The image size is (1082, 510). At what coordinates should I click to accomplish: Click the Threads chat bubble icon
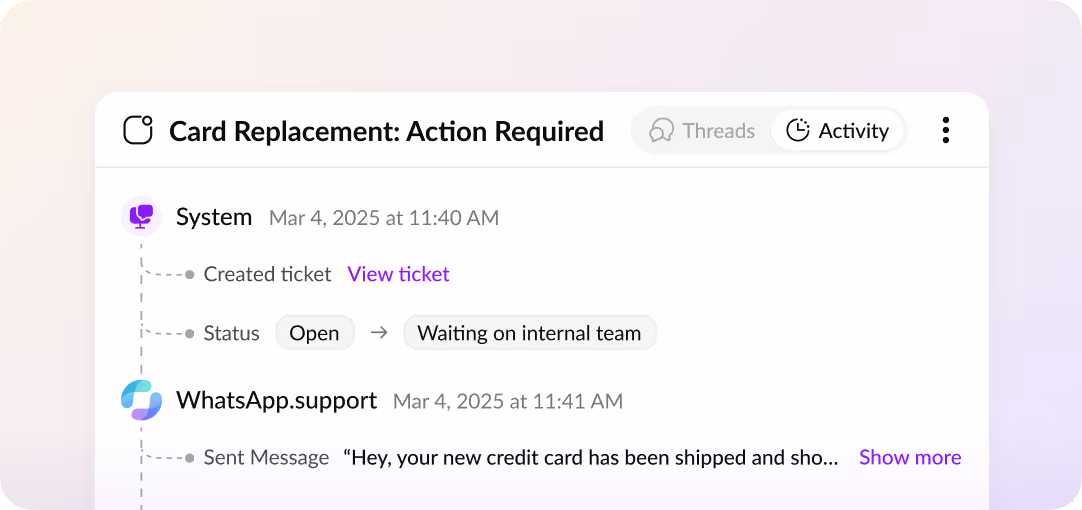[661, 130]
